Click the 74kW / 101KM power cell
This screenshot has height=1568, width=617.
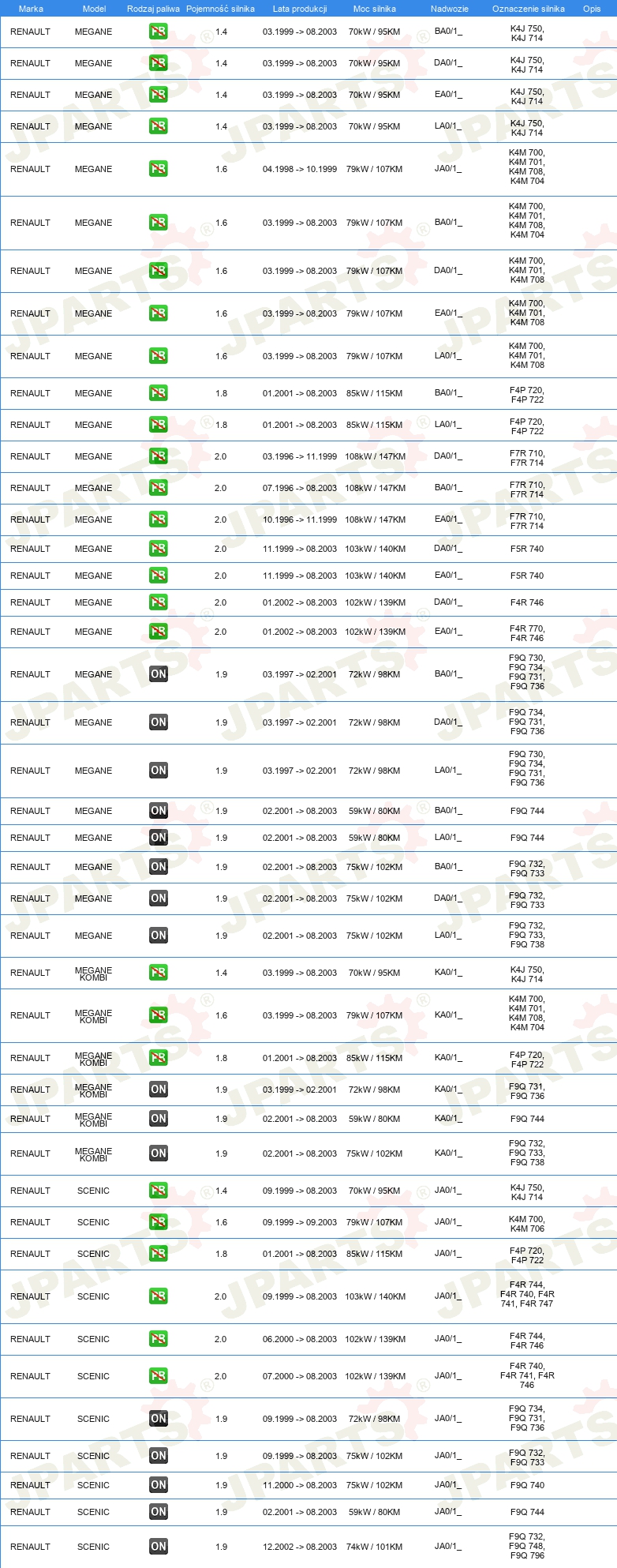click(375, 1547)
